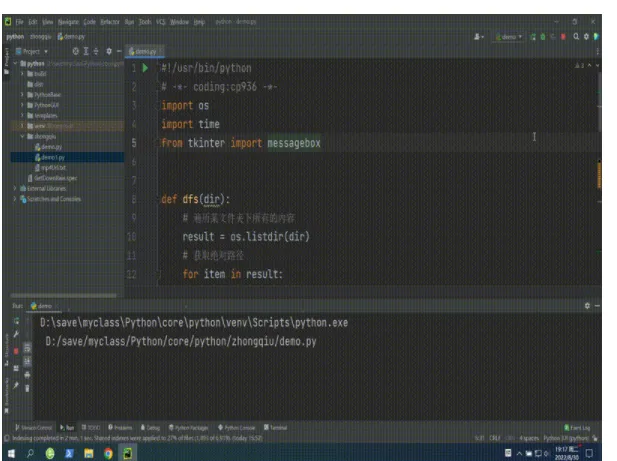Clear output with the trash icon in the Run panel
This screenshot has width=617, height=461.
tap(27, 388)
